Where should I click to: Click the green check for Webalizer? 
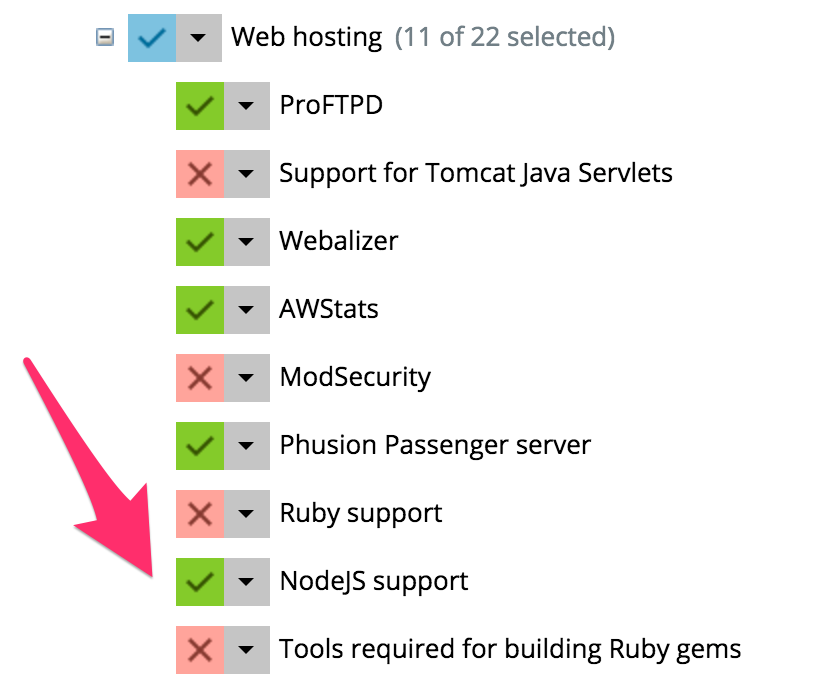(200, 242)
